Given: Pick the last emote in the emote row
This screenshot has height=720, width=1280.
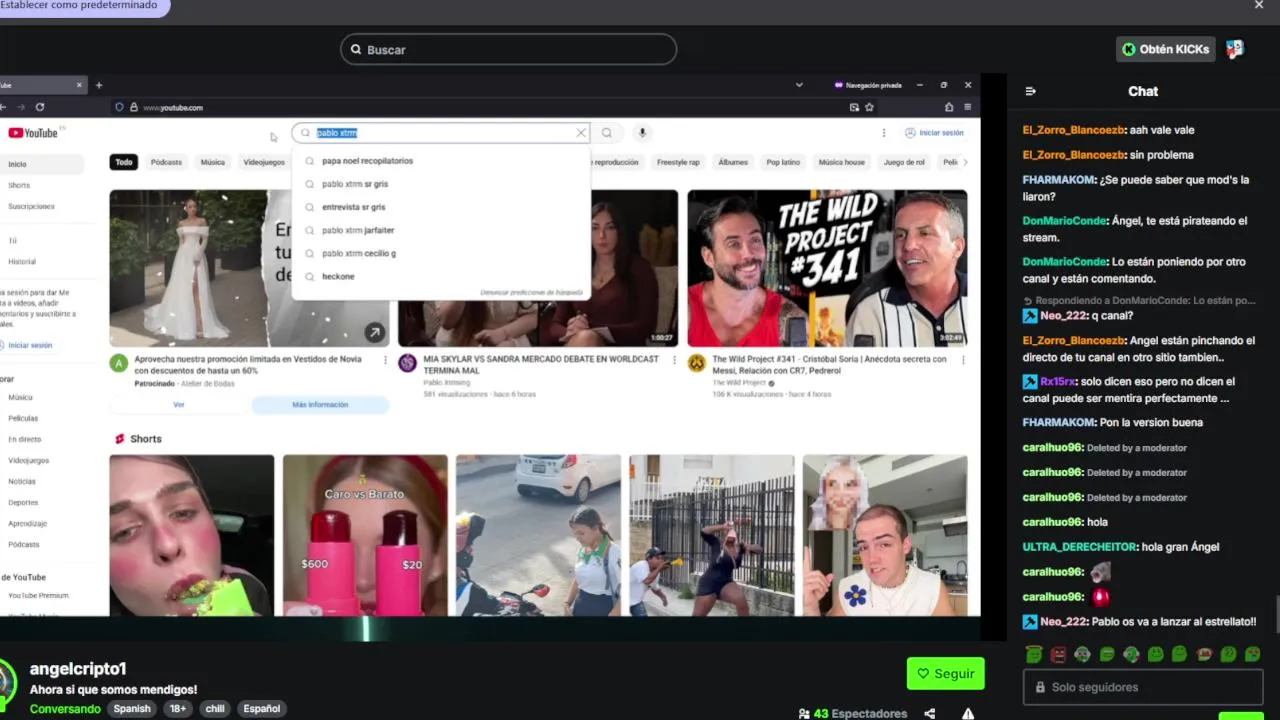Looking at the screenshot, I should (1252, 654).
